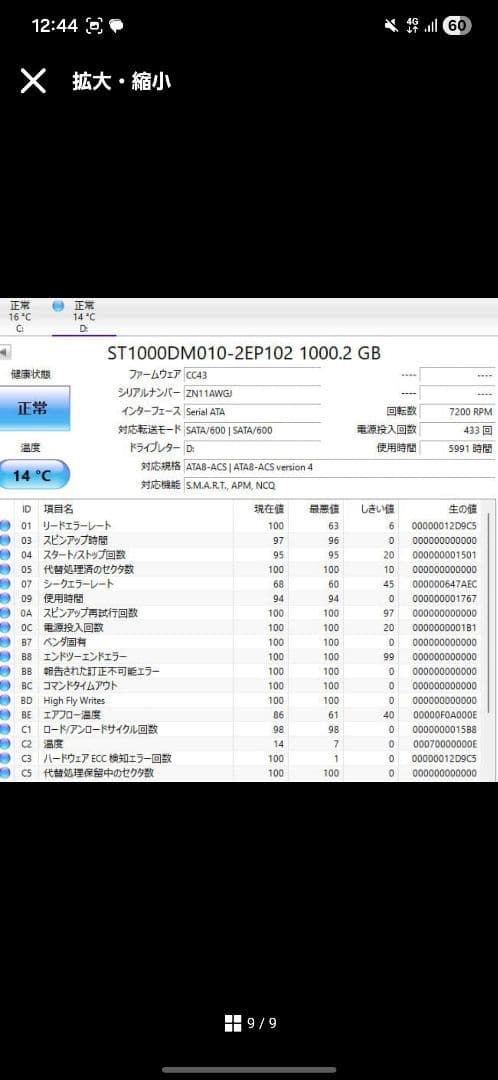Tap the bottom navigation gesture handle
Viewport: 498px width, 1080px height.
click(x=249, y=1070)
